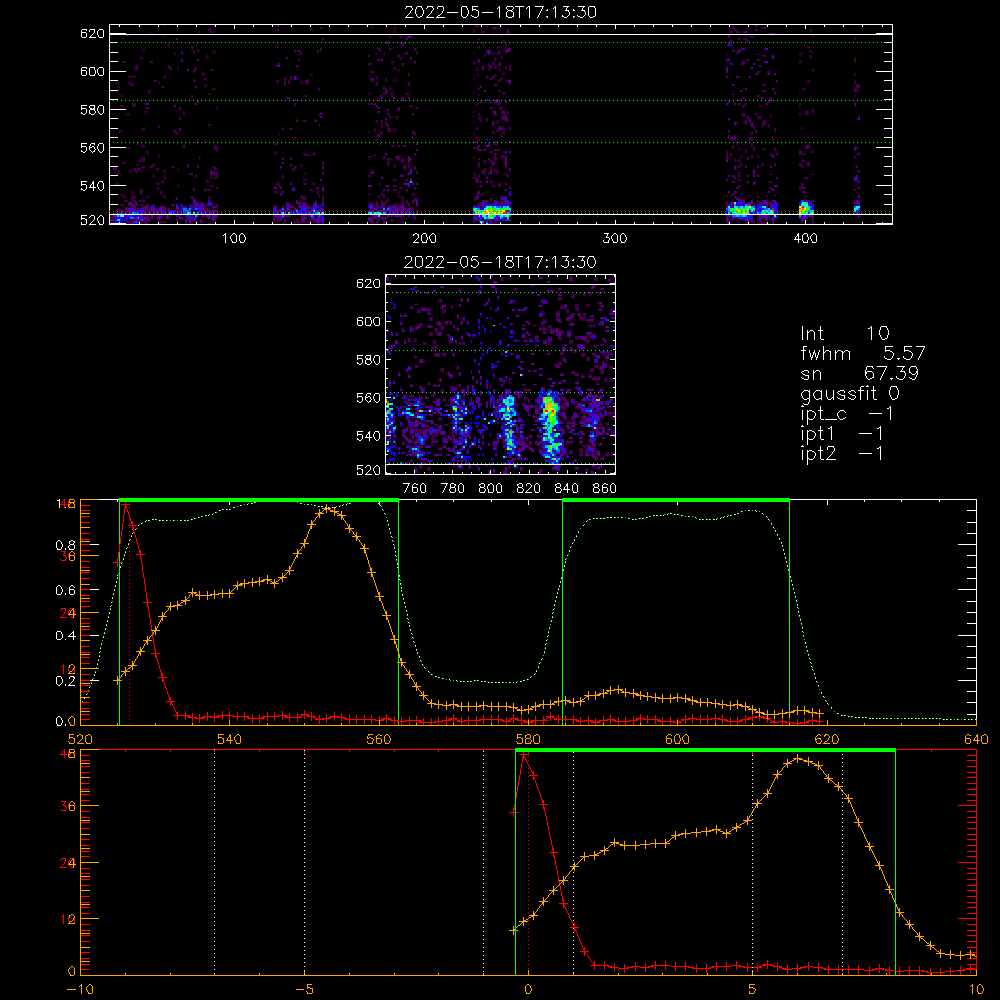Click y-axis label 580 on top image
Screen dimensions: 1000x1000
pyautogui.click(x=92, y=110)
